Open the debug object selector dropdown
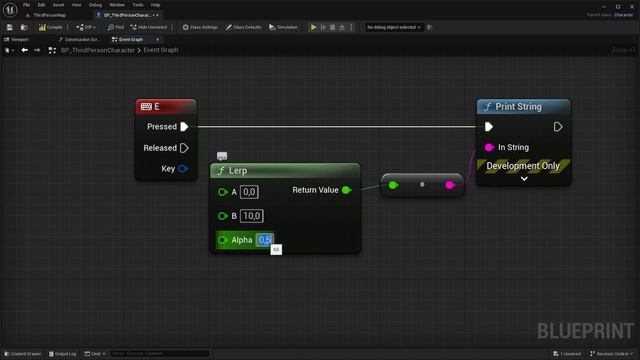This screenshot has height=360, width=640. point(394,27)
